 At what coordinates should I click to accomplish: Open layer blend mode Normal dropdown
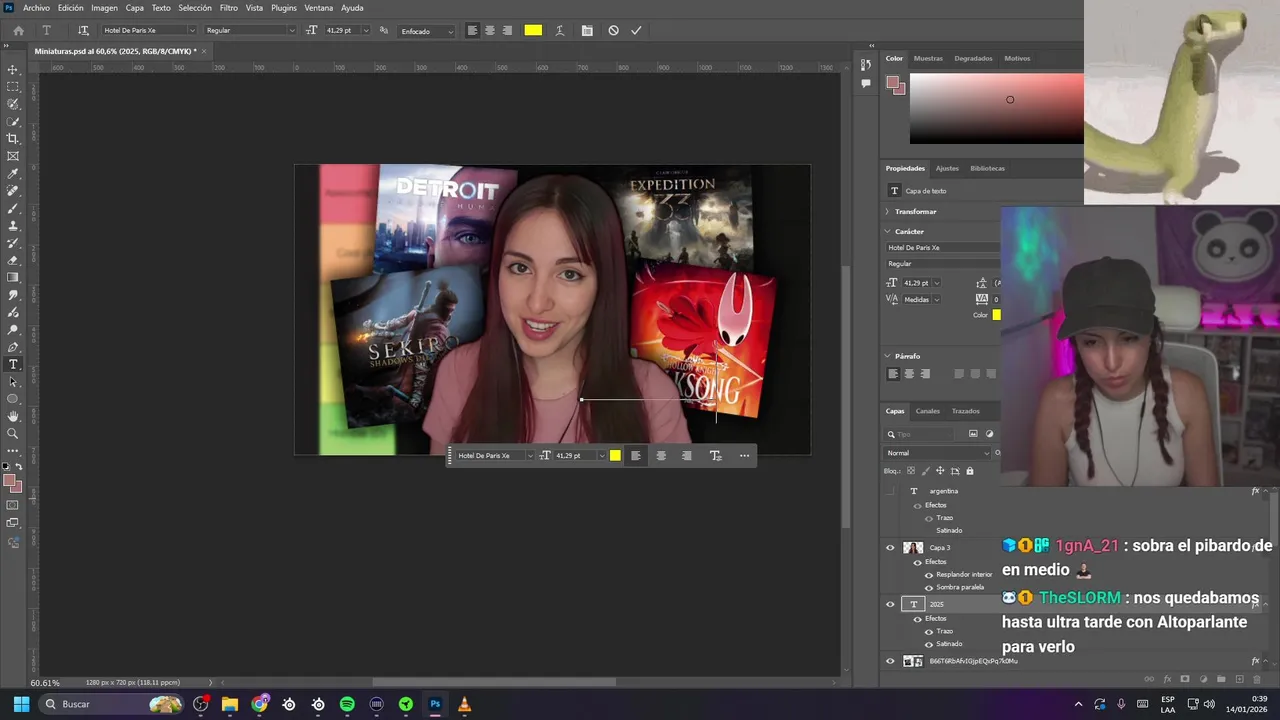point(938,453)
